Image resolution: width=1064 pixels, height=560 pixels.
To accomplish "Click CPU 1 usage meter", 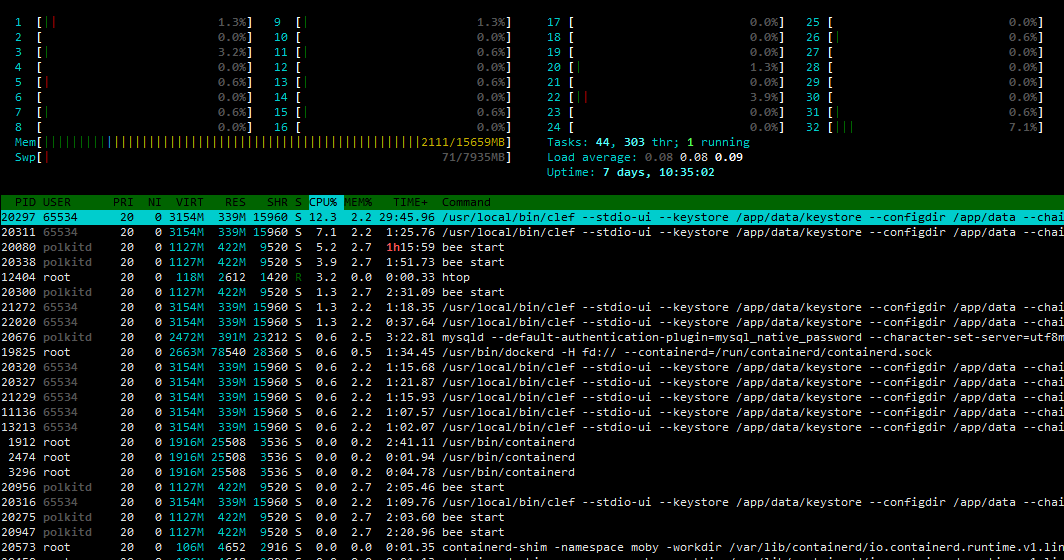I will coord(134,22).
